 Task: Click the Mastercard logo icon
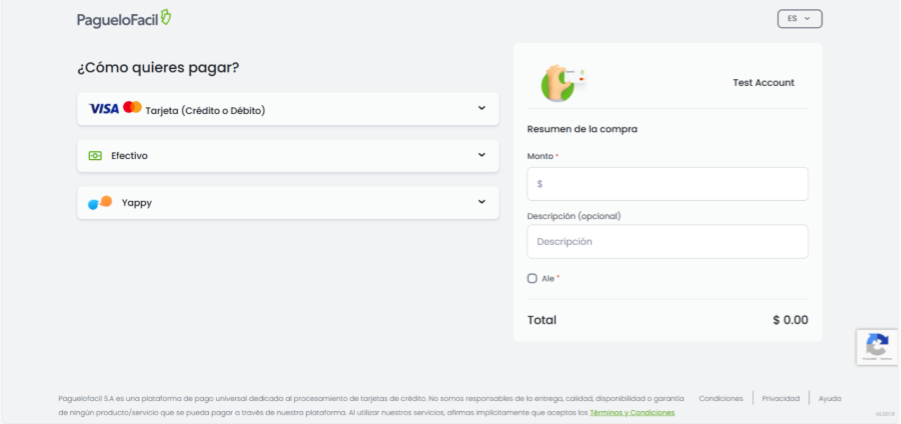point(132,108)
